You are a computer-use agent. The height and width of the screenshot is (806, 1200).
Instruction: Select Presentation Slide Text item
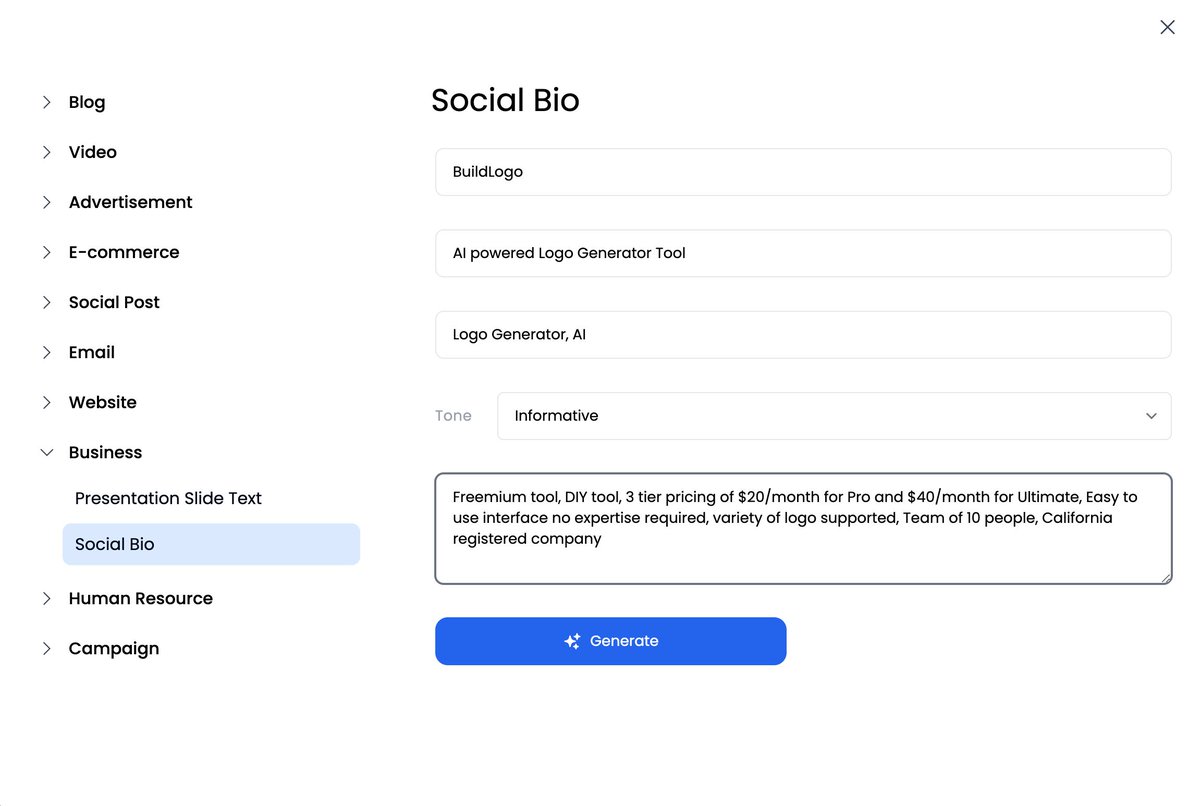click(168, 498)
